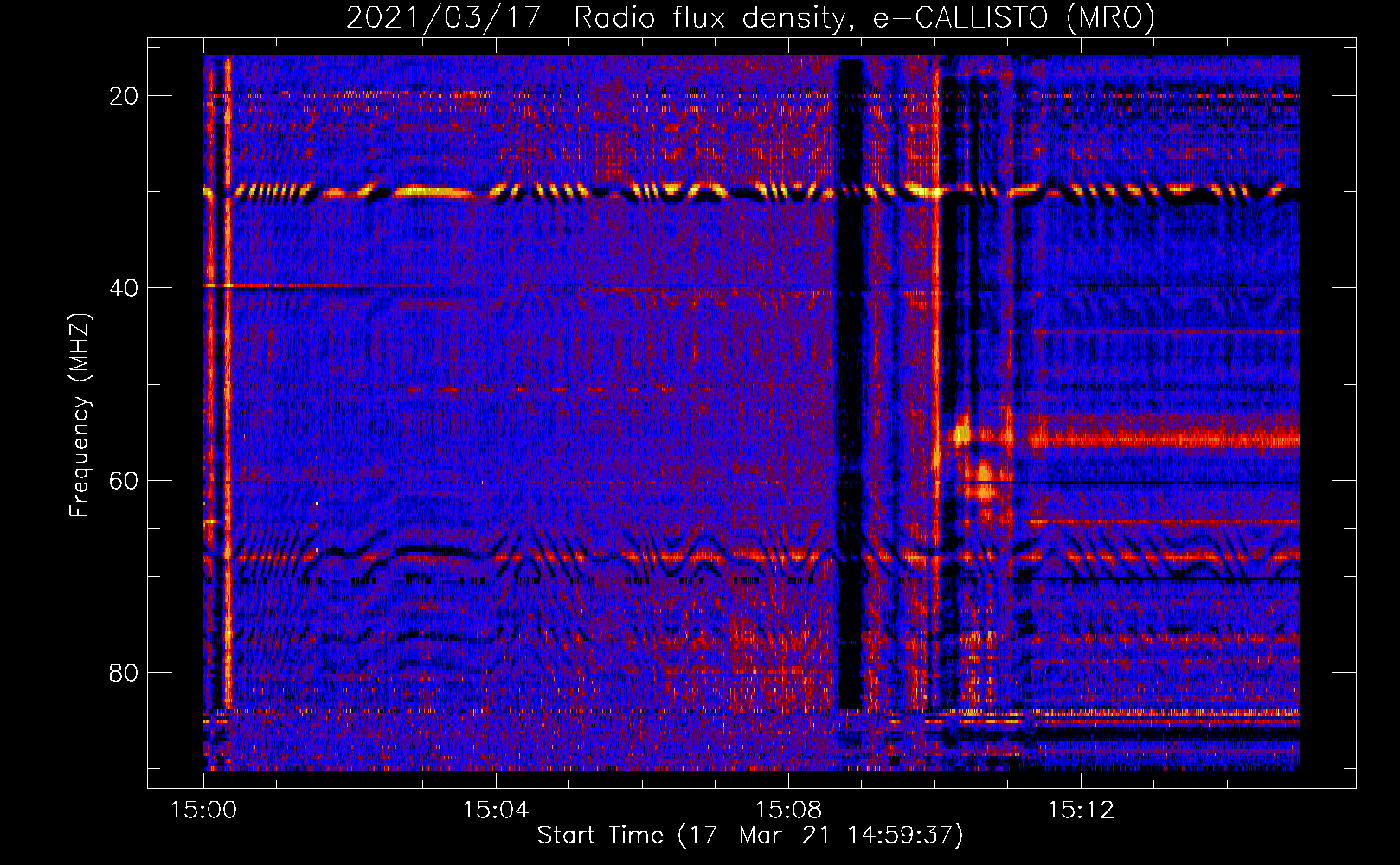Screen dimensions: 1400x865
Task: Click the frequency tick label "60"
Action: click(124, 480)
